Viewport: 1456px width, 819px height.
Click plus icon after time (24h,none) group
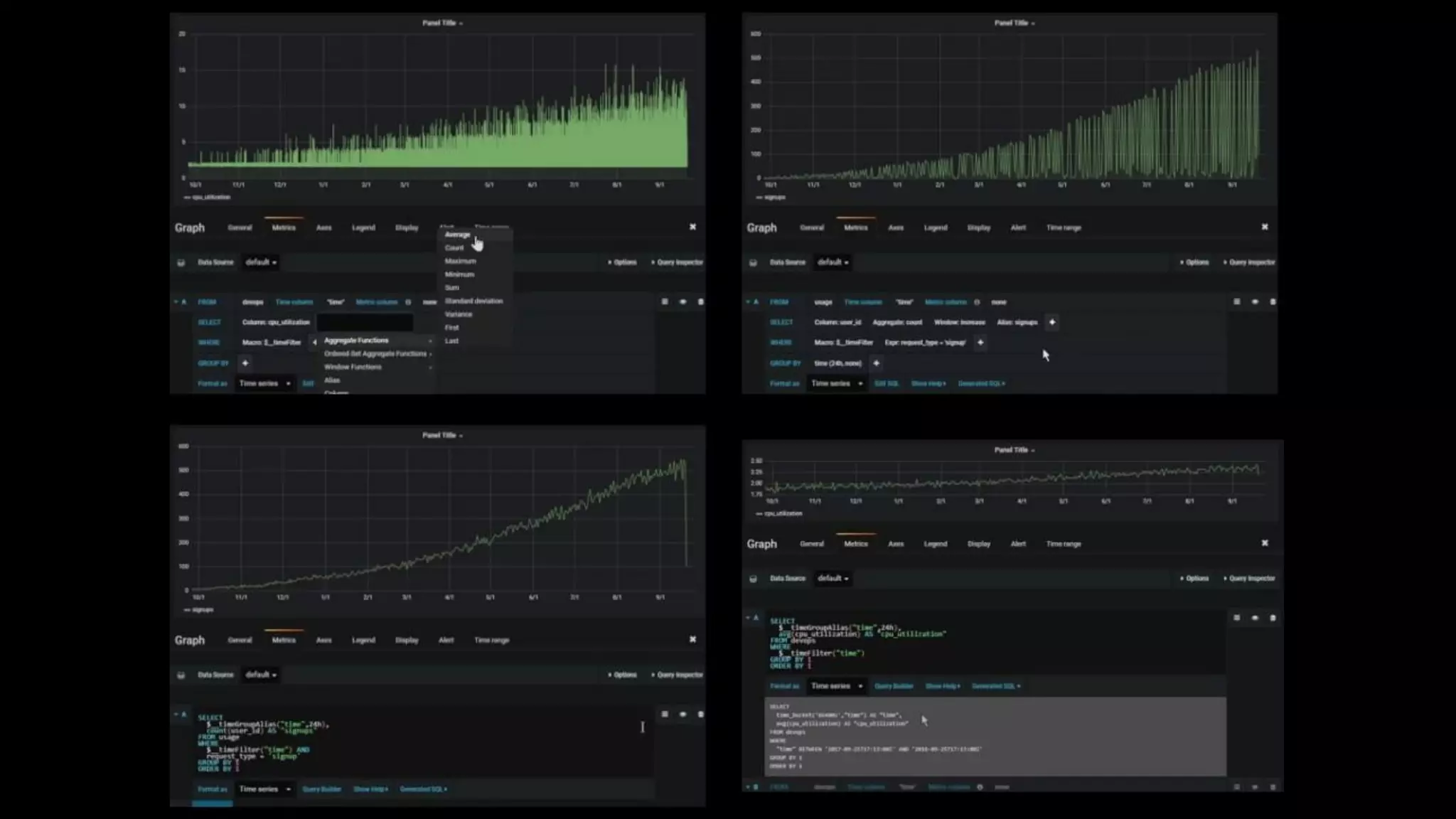coord(877,363)
